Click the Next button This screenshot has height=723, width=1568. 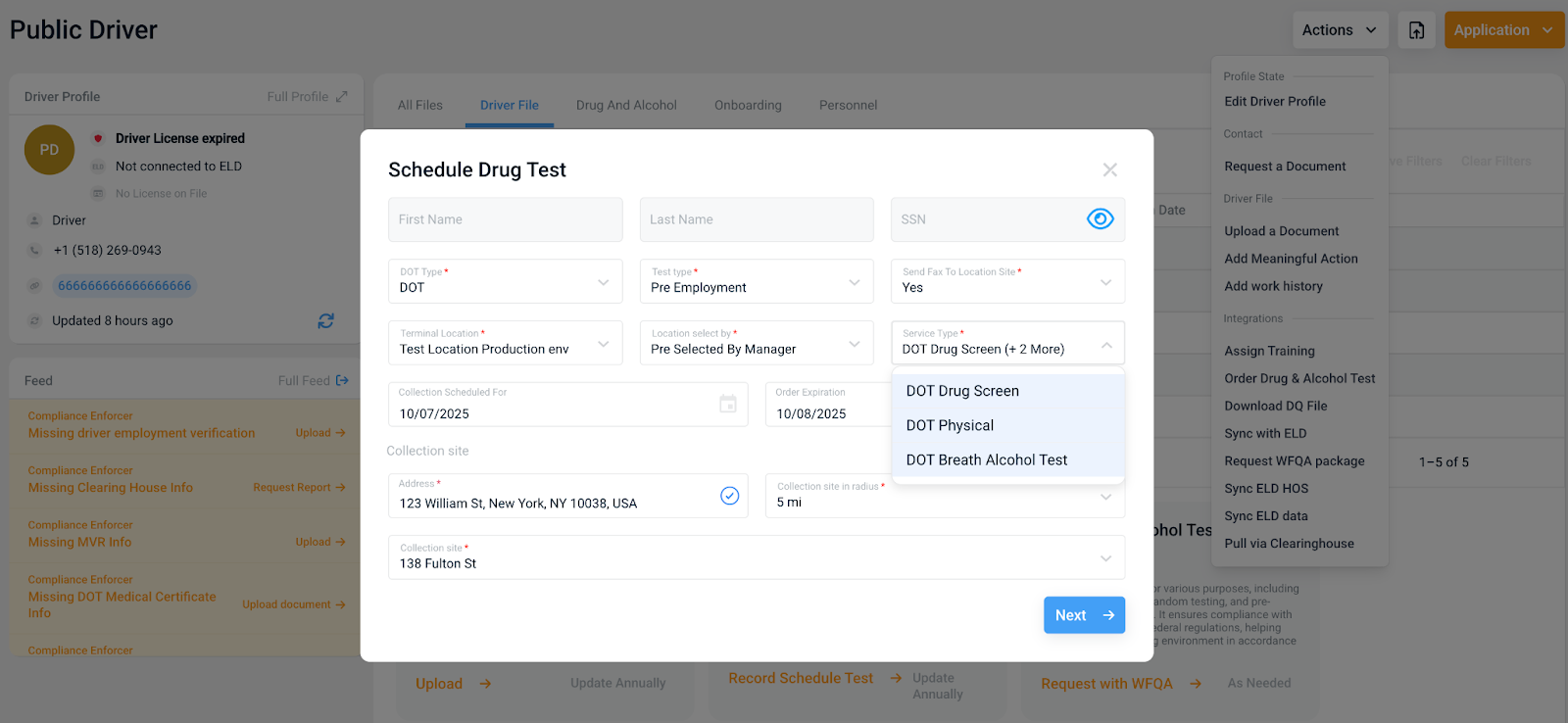[x=1084, y=615]
